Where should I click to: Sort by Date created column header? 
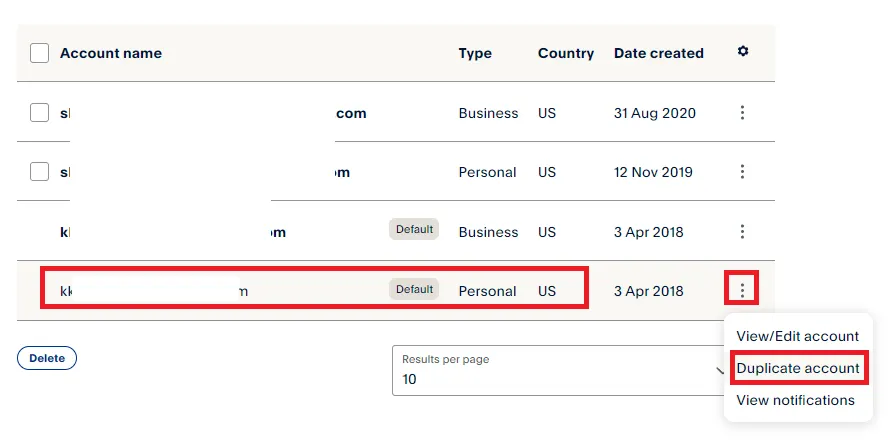(658, 53)
